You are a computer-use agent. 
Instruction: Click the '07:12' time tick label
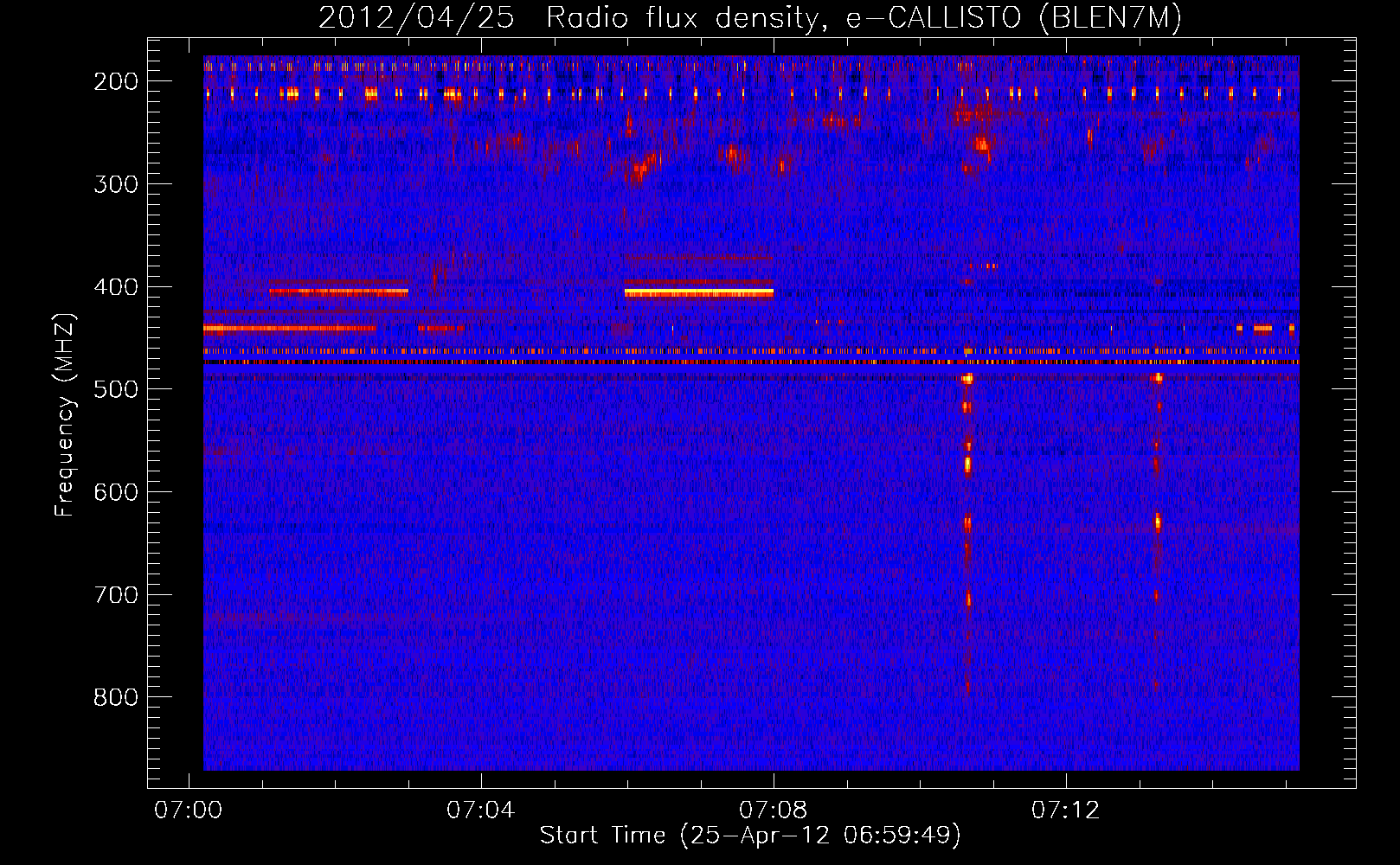[x=1065, y=811]
